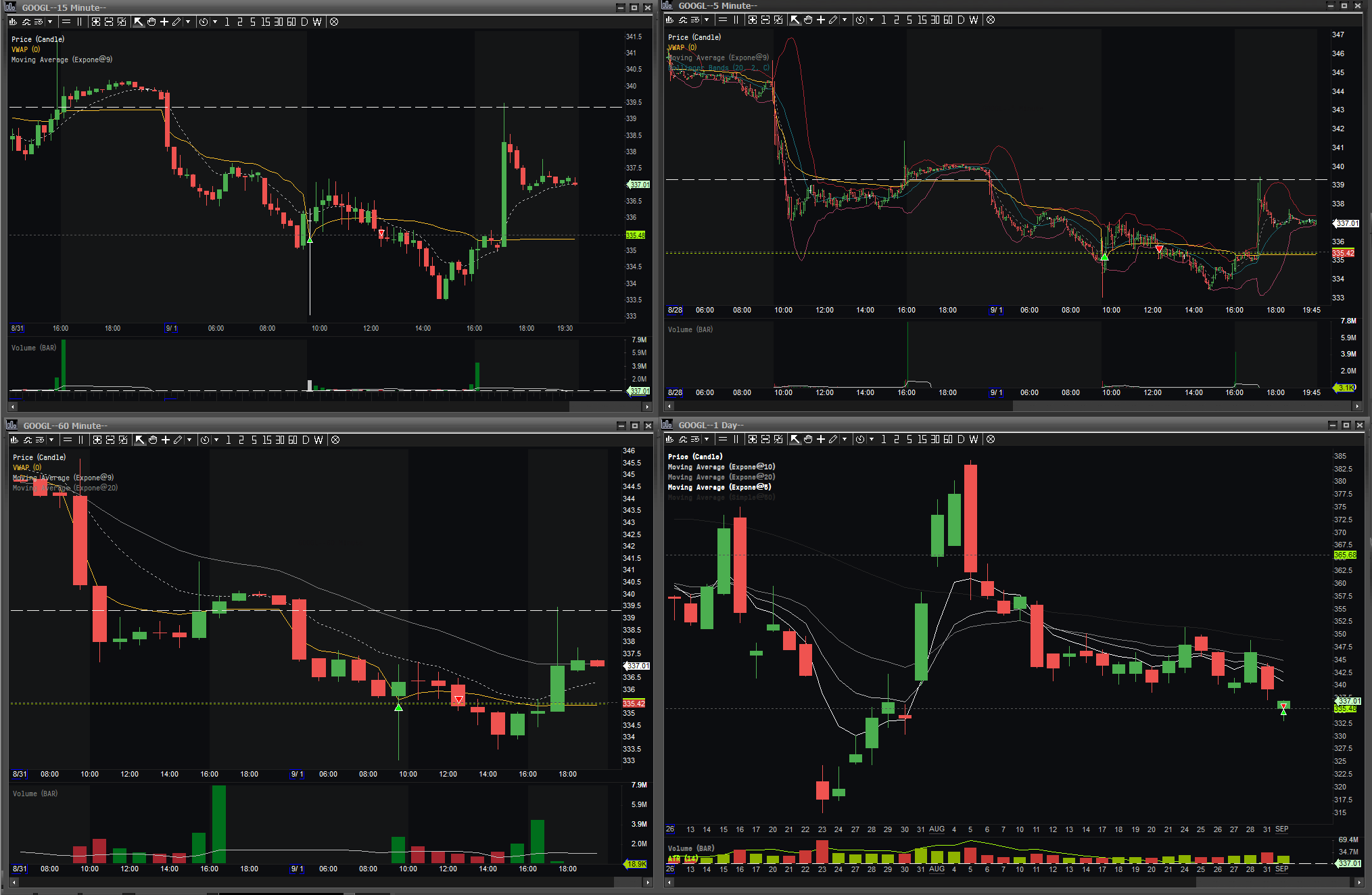Open chart type icon in 5 Minute chart
The height and width of the screenshot is (895, 1372).
[669, 20]
